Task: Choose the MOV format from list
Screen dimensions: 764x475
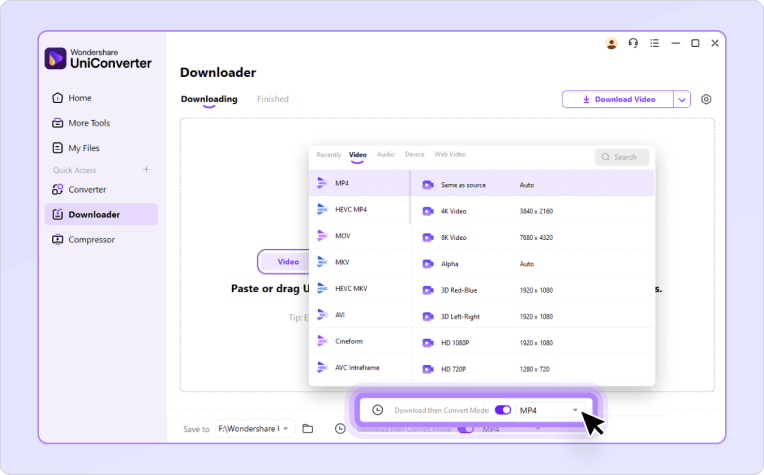Action: [343, 236]
